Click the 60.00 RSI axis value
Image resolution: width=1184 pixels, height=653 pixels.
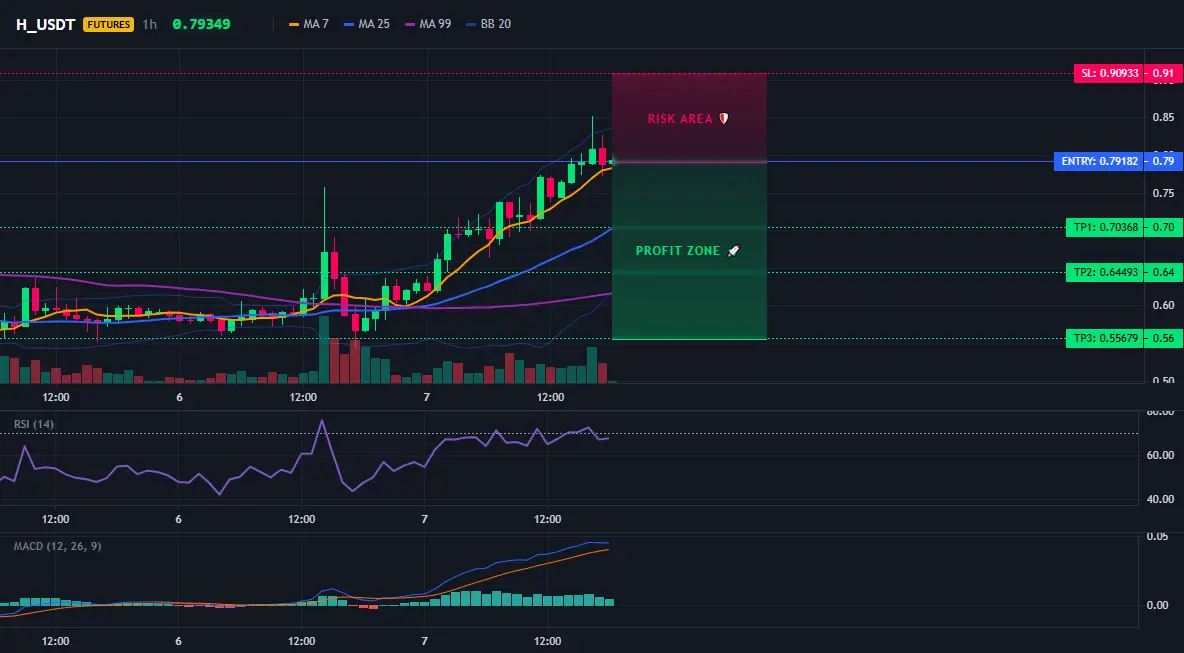1161,455
